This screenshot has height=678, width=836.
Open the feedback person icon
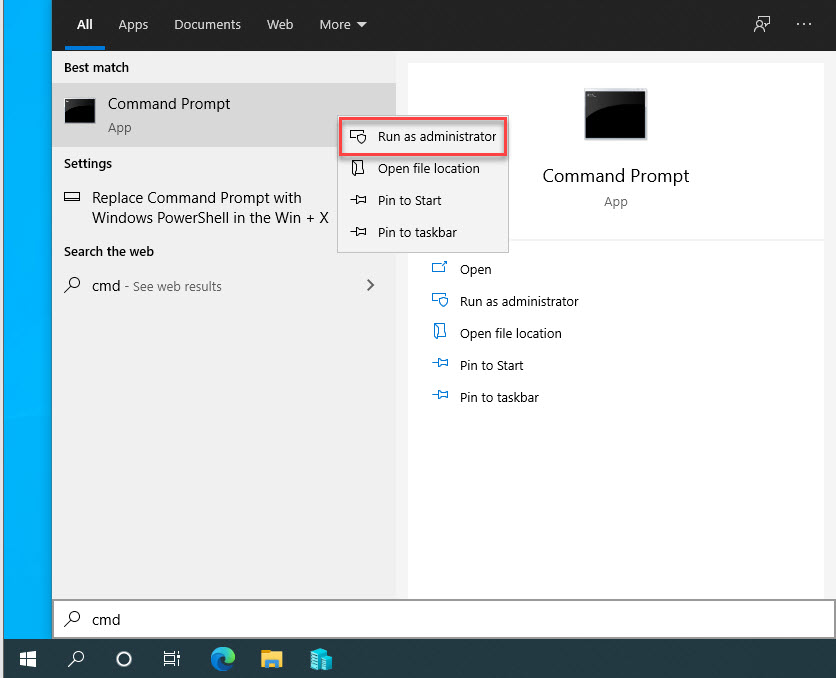click(x=762, y=24)
